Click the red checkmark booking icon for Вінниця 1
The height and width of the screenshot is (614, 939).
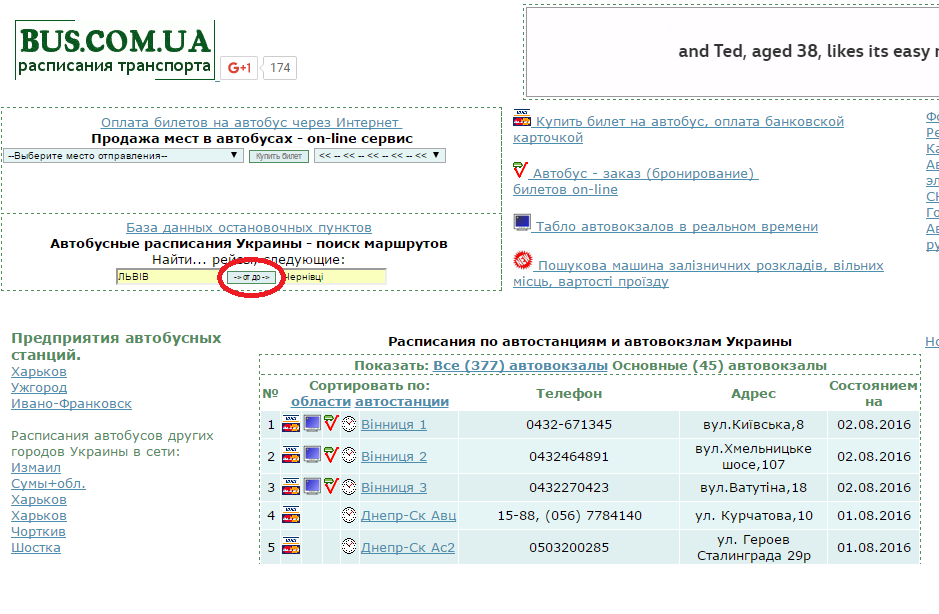point(331,424)
